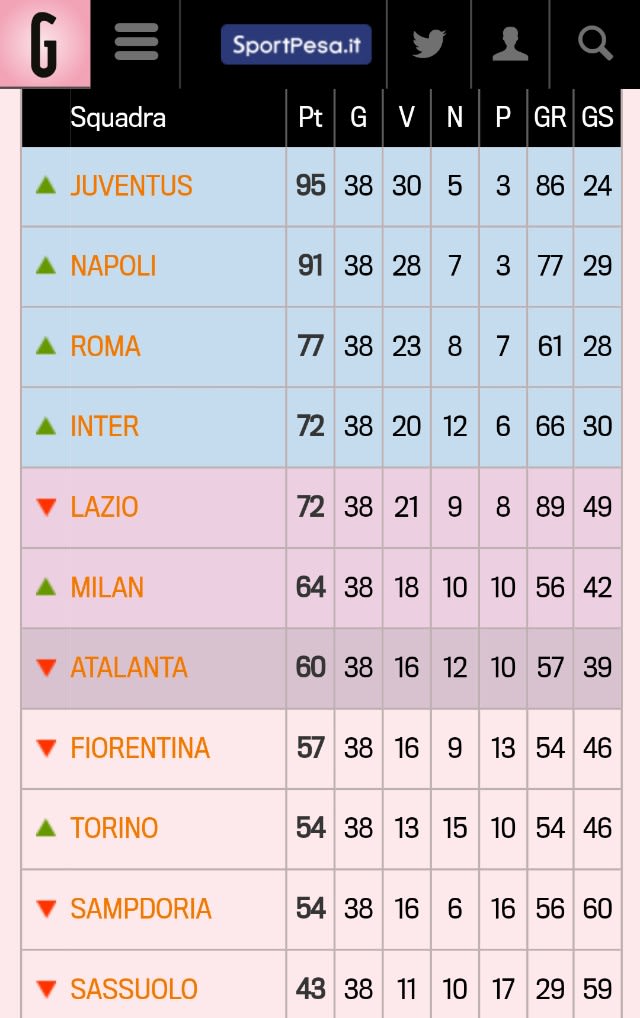The width and height of the screenshot is (640, 1018).
Task: Open the JUVENTUS team link
Action: click(x=131, y=186)
